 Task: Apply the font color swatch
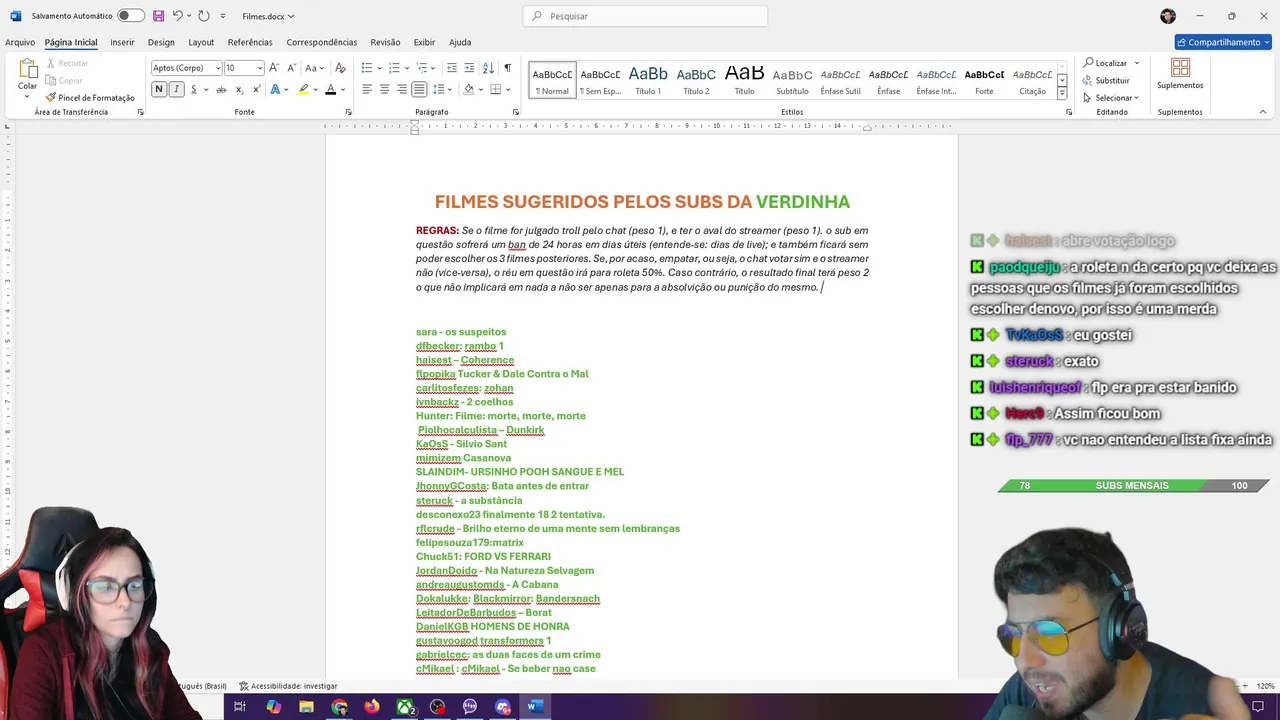point(330,89)
